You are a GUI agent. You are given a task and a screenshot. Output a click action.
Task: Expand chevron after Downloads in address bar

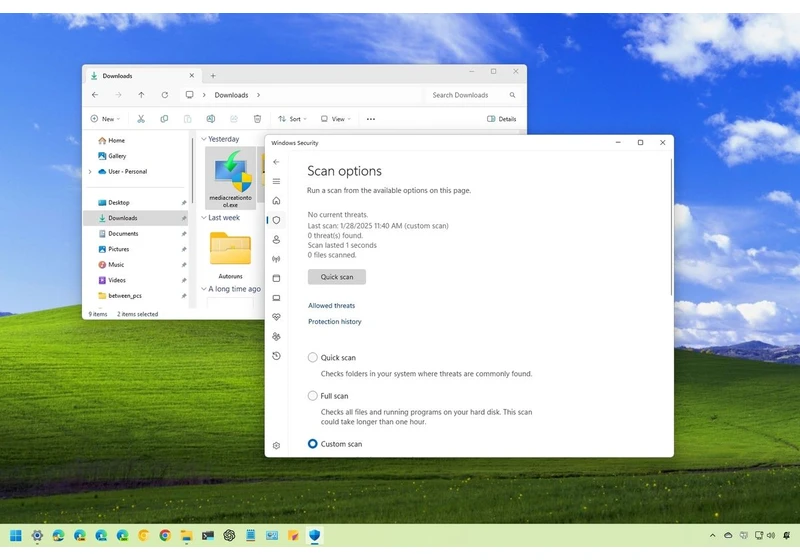pos(258,95)
